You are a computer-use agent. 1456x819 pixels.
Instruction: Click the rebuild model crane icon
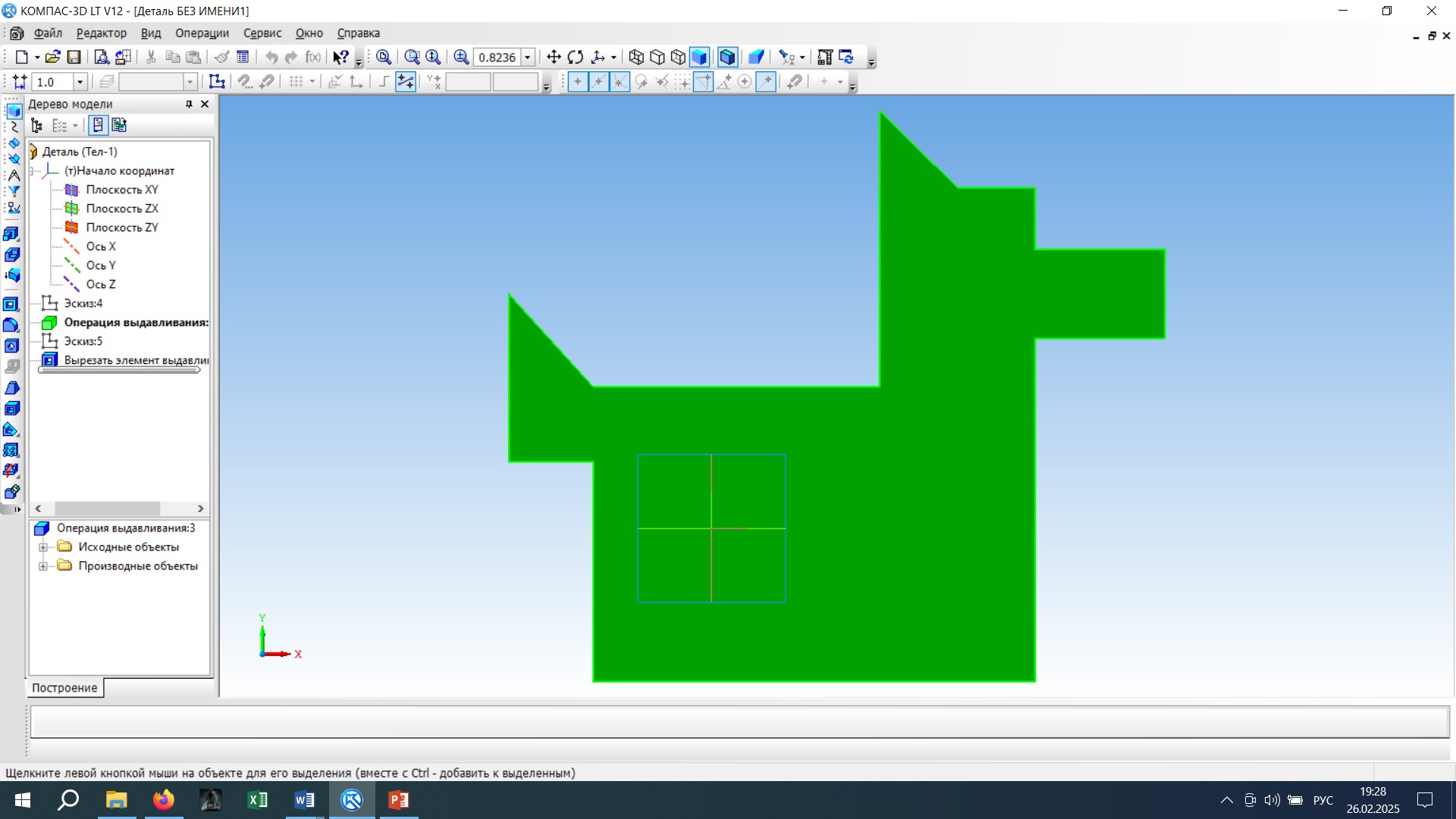click(825, 57)
